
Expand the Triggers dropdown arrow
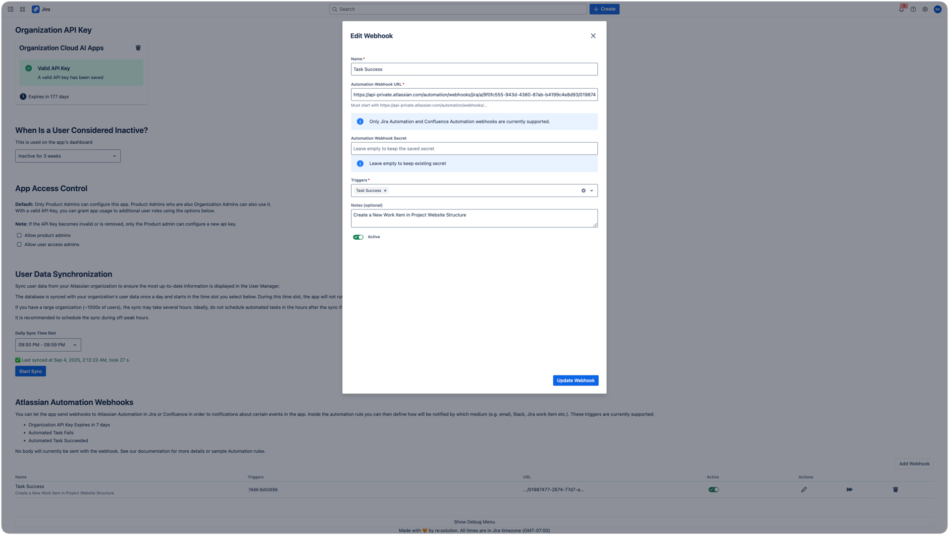(592, 191)
